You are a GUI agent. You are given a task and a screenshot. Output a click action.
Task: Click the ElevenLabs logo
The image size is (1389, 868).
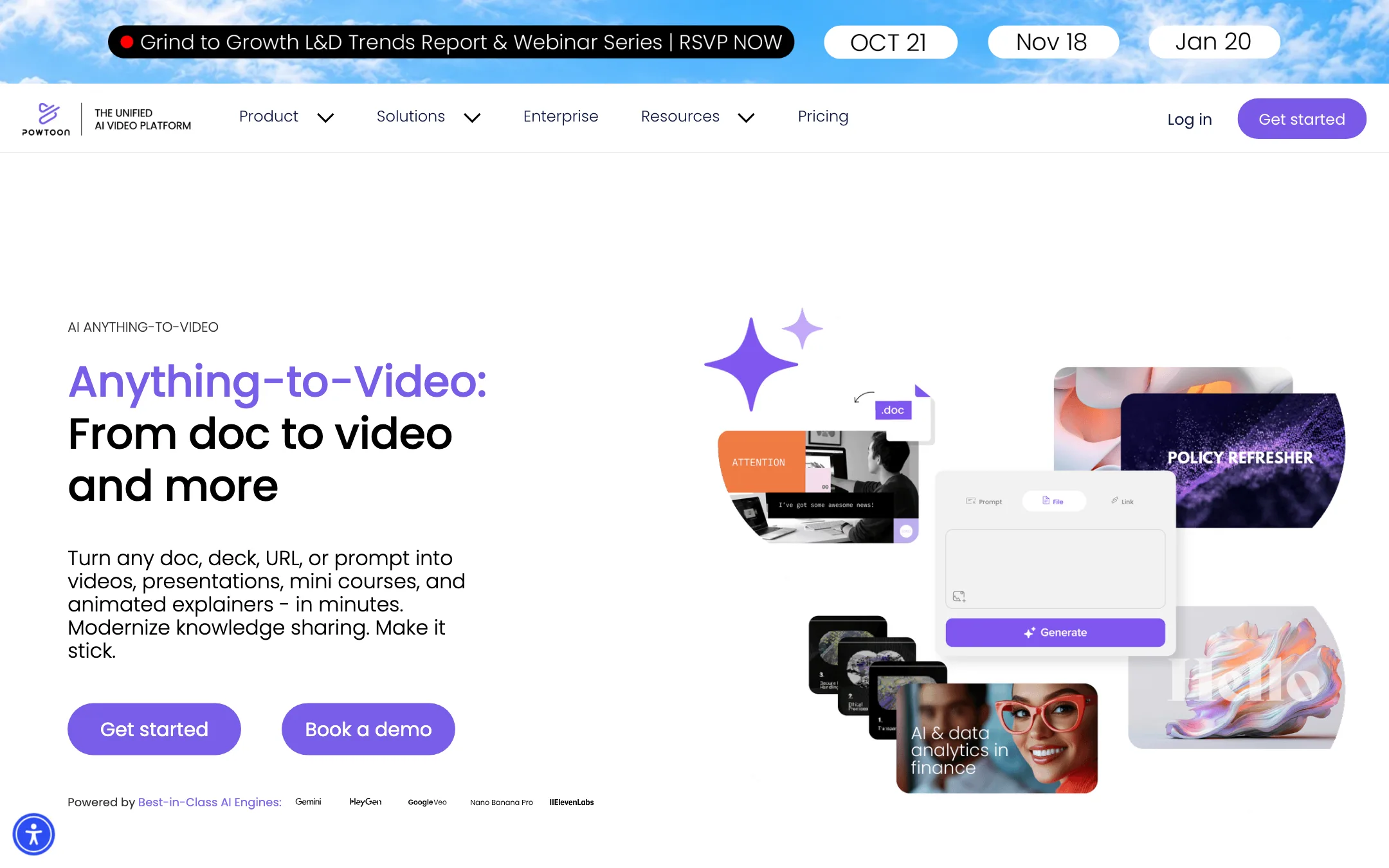pos(572,802)
